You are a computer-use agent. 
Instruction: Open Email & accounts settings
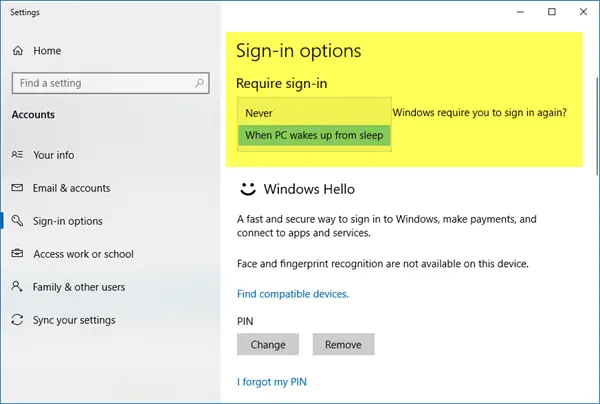coord(72,188)
